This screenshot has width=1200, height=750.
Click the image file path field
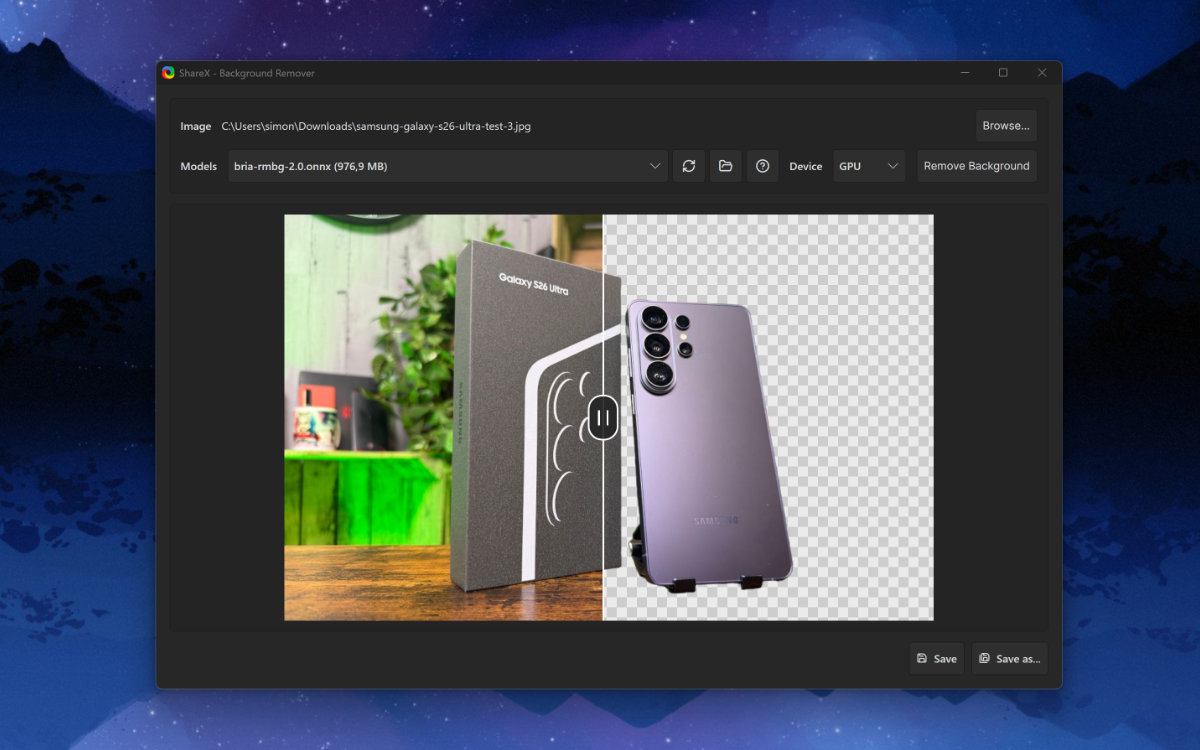point(376,126)
